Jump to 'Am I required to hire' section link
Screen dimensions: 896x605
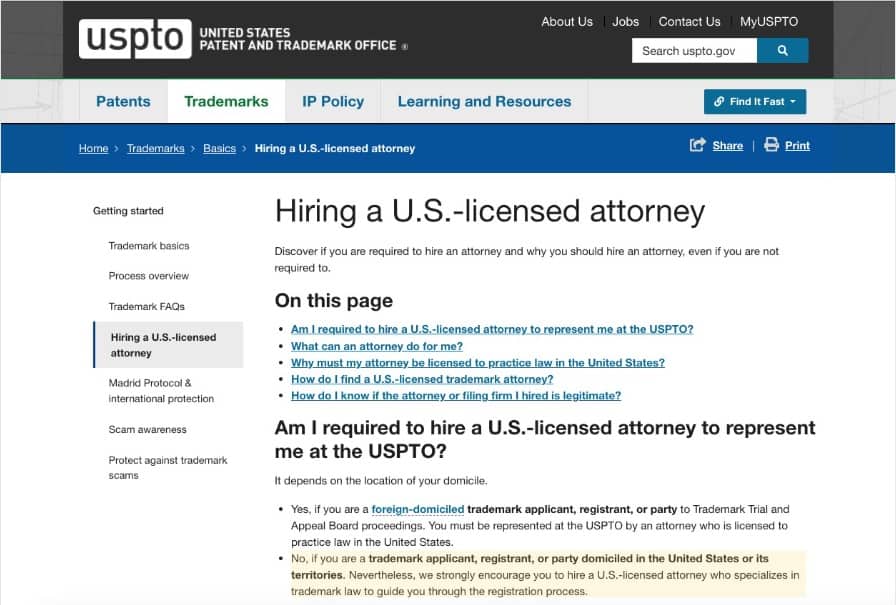tap(492, 330)
